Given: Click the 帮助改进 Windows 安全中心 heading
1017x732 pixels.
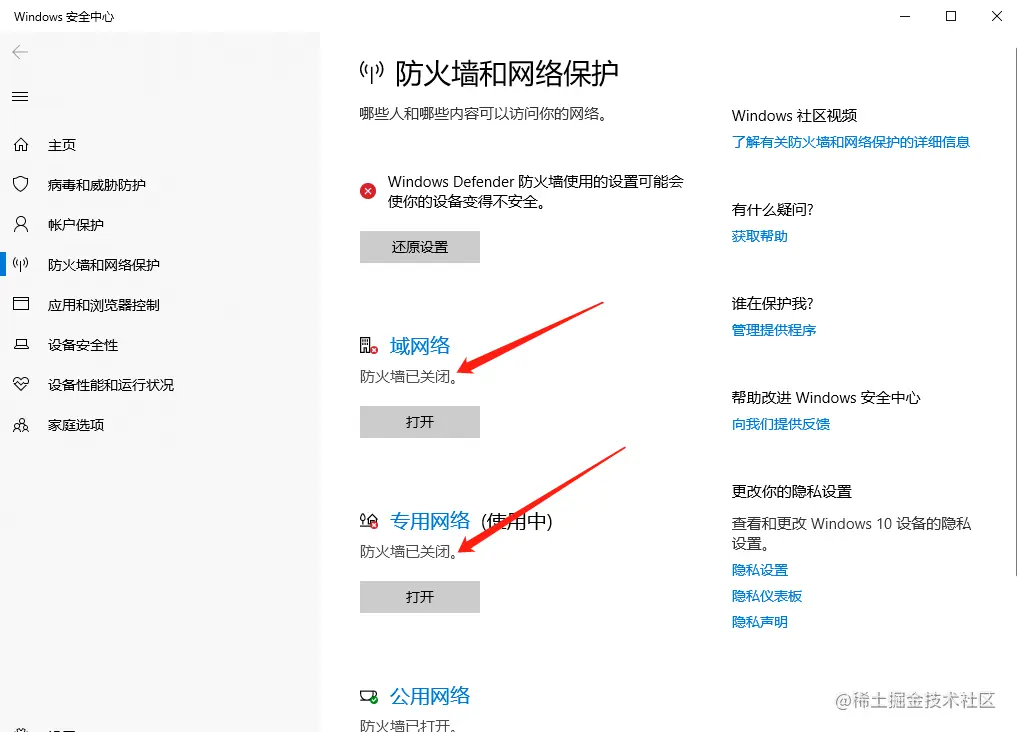Looking at the screenshot, I should [826, 397].
